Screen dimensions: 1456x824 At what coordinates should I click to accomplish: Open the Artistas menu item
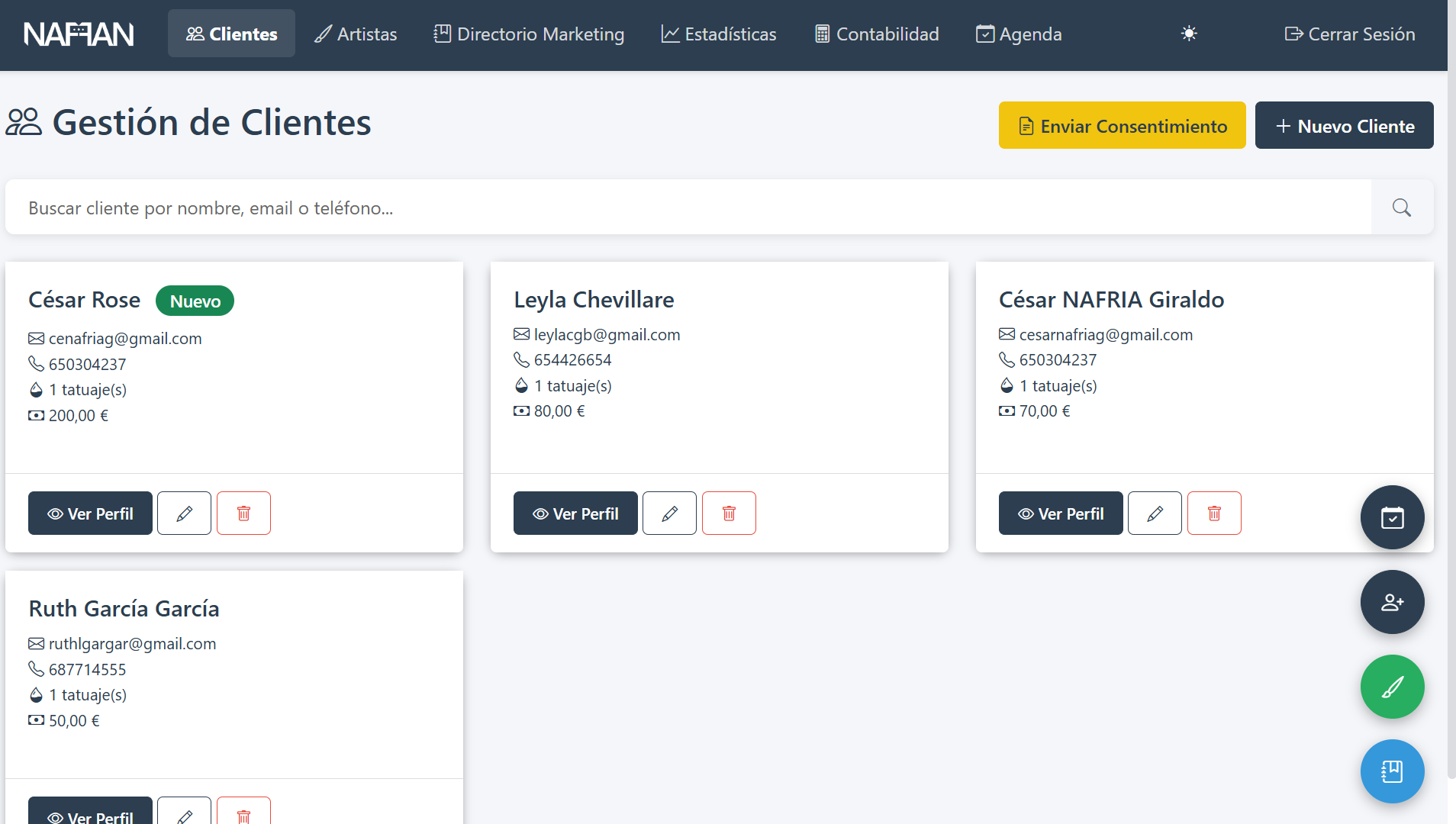tap(356, 34)
